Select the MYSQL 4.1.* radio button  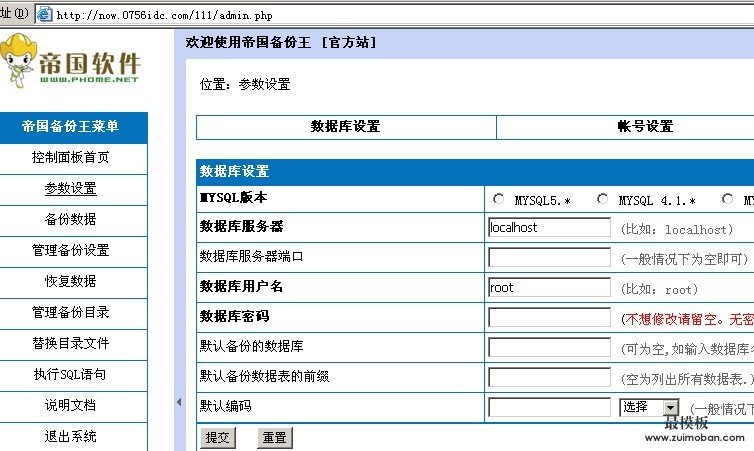[602, 199]
